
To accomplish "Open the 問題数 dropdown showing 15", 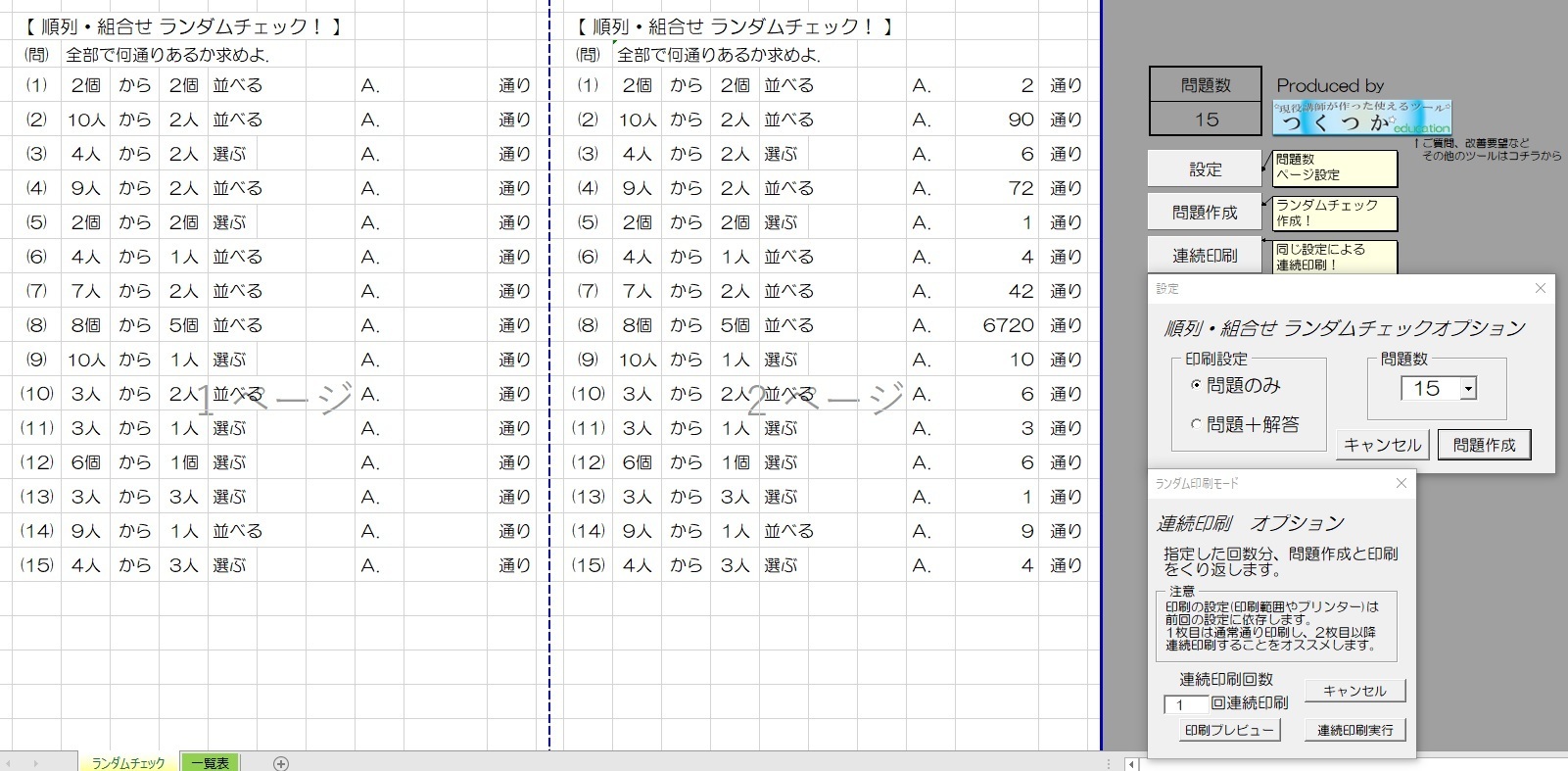I will 1468,389.
